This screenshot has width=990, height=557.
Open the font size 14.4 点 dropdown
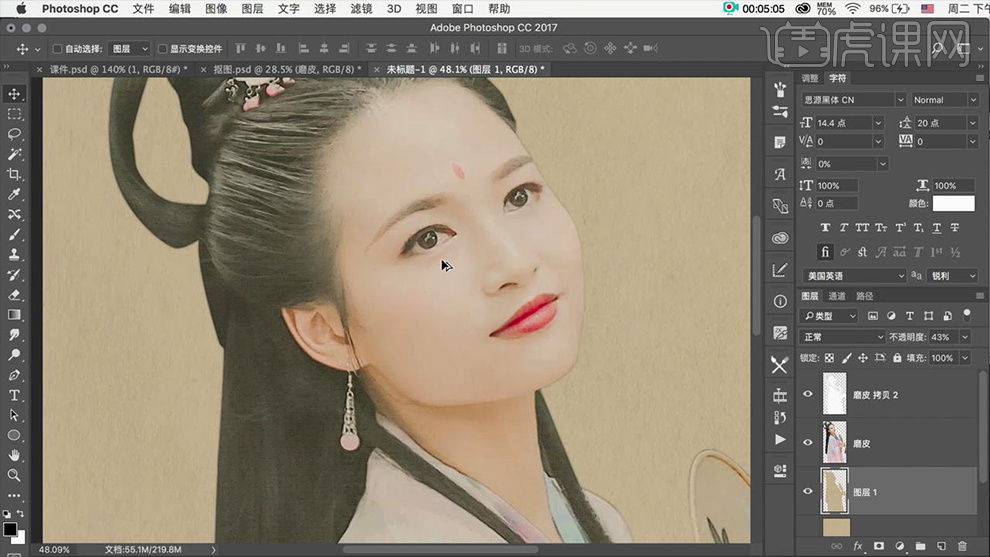[x=878, y=123]
